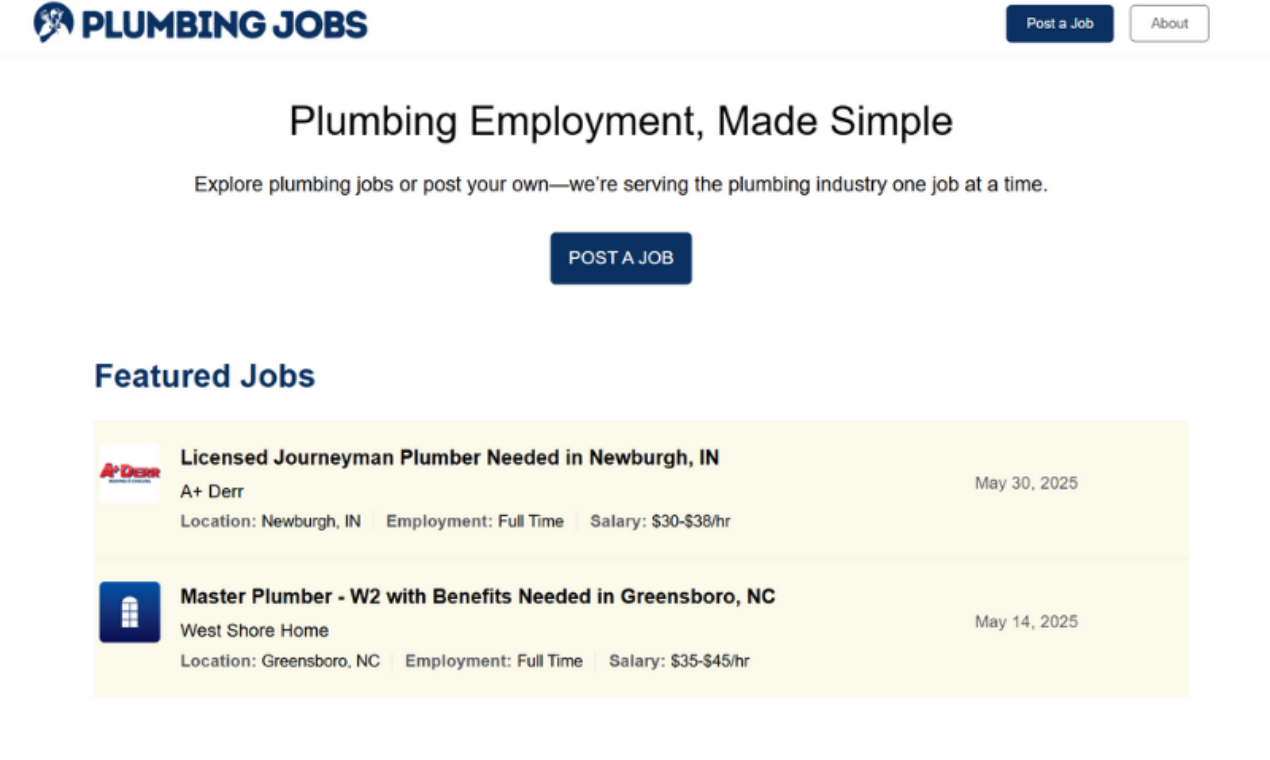Click the plumber mascot emblem in the header
The image size is (1270, 760).
[x=52, y=22]
